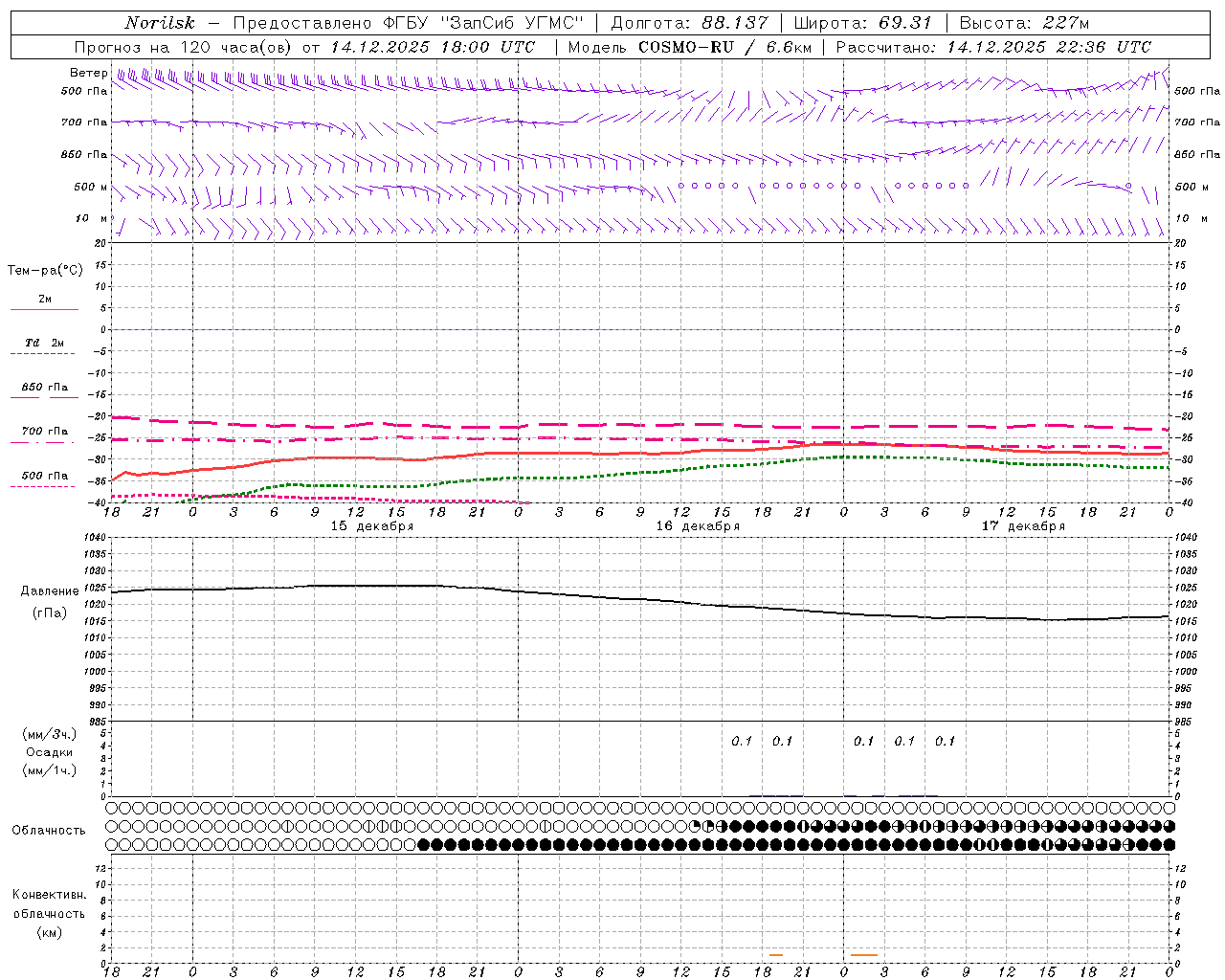Viewport: 1225px width, 980px height.
Task: Click the "(гПа)" unit label under Давление
Action: pos(50,612)
